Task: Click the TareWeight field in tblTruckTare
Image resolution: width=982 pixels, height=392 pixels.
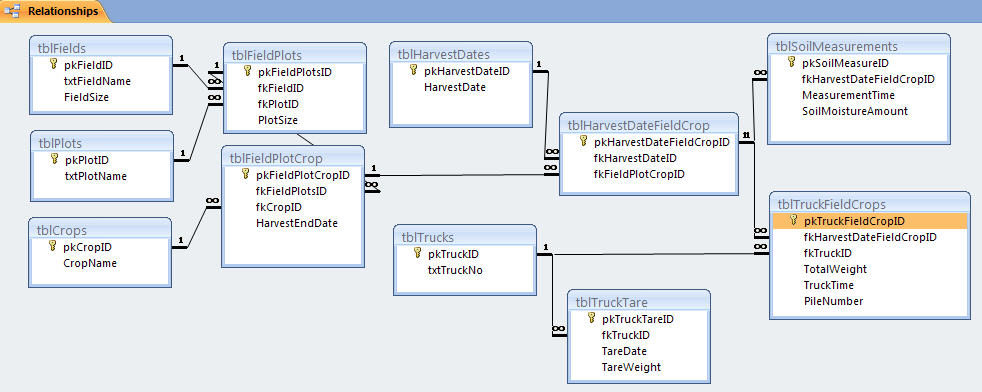Action: (x=631, y=367)
